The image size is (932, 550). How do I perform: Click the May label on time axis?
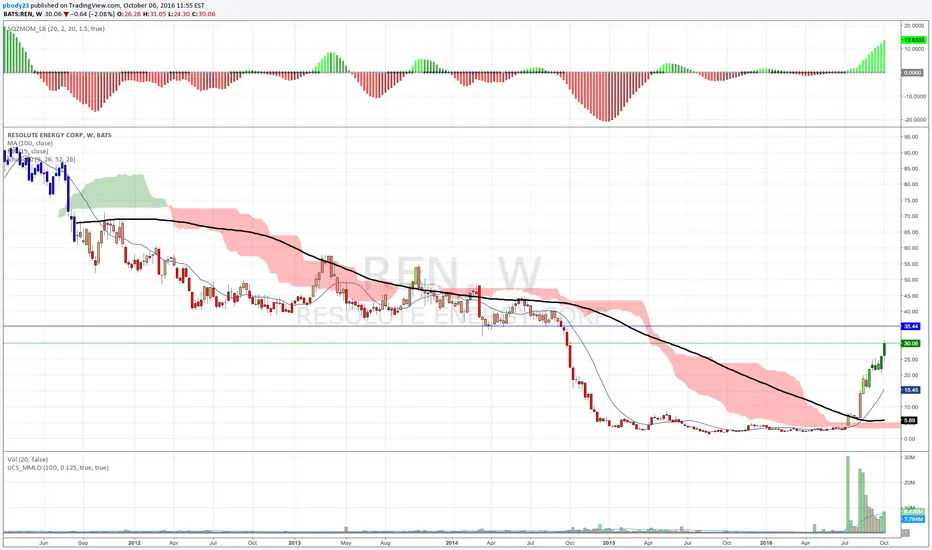pos(346,543)
